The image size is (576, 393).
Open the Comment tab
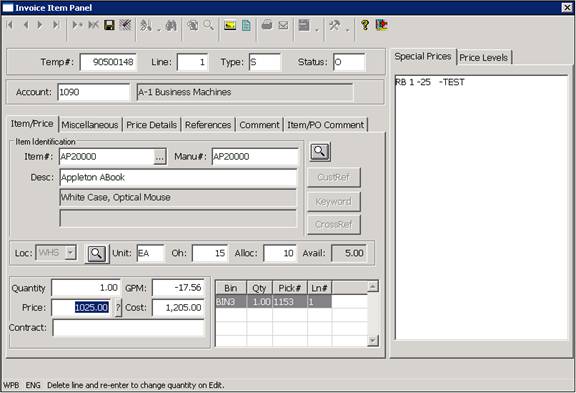(259, 125)
